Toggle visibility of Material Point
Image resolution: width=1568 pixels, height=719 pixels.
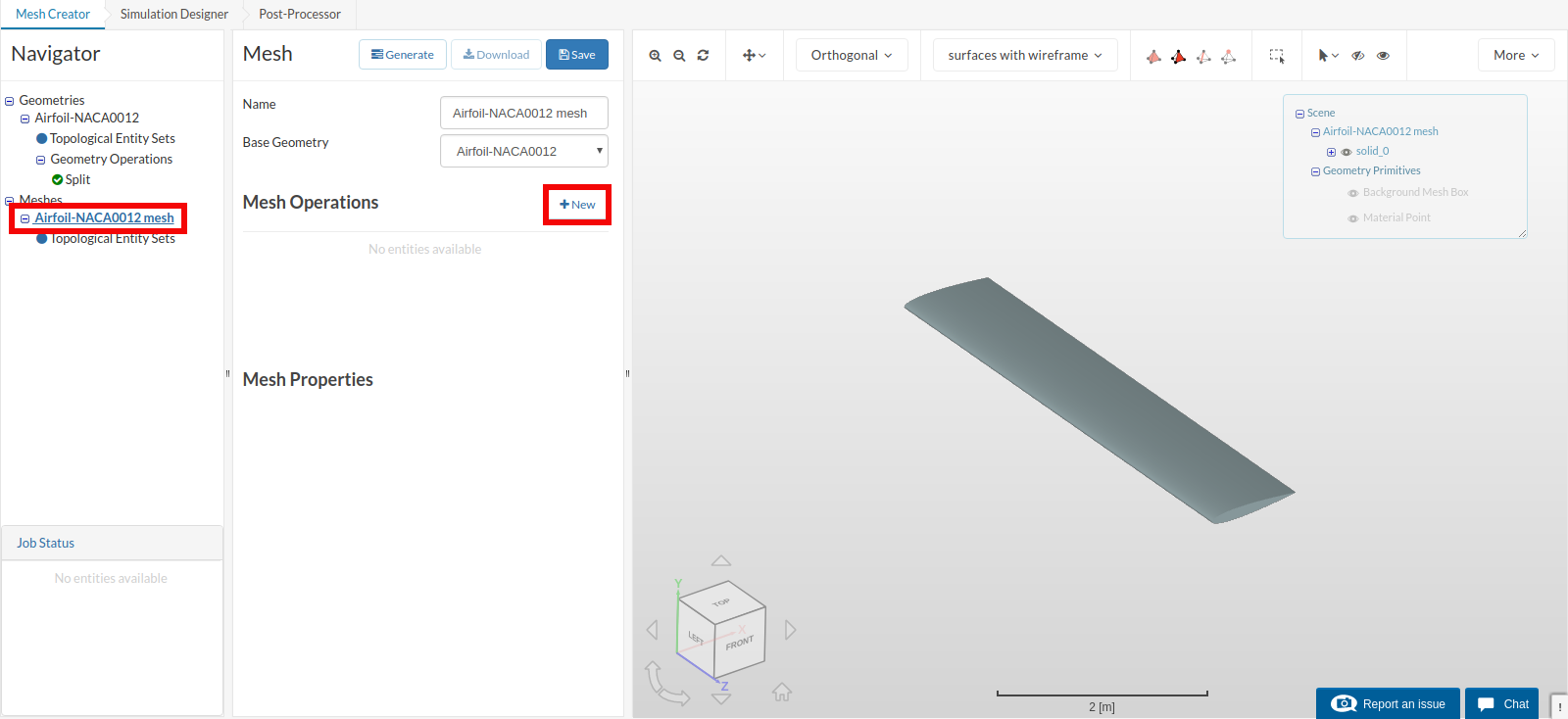click(1353, 218)
